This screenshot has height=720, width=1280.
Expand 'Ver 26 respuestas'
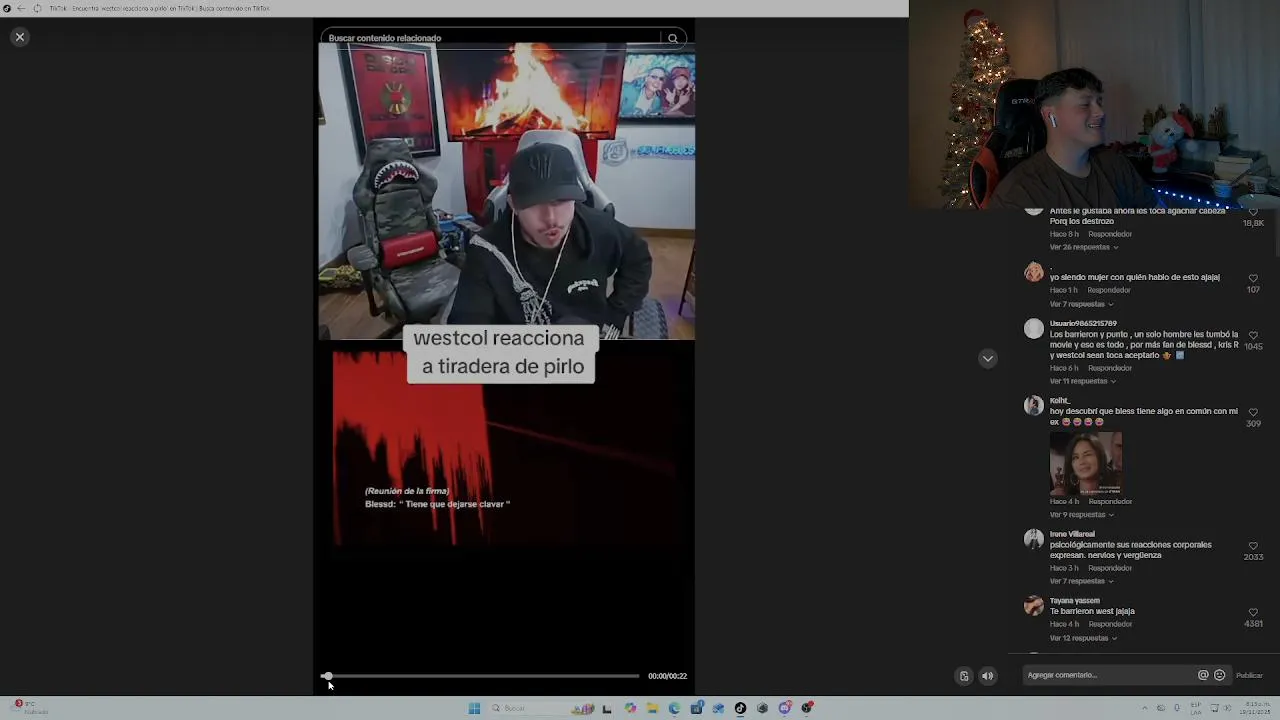(1083, 247)
